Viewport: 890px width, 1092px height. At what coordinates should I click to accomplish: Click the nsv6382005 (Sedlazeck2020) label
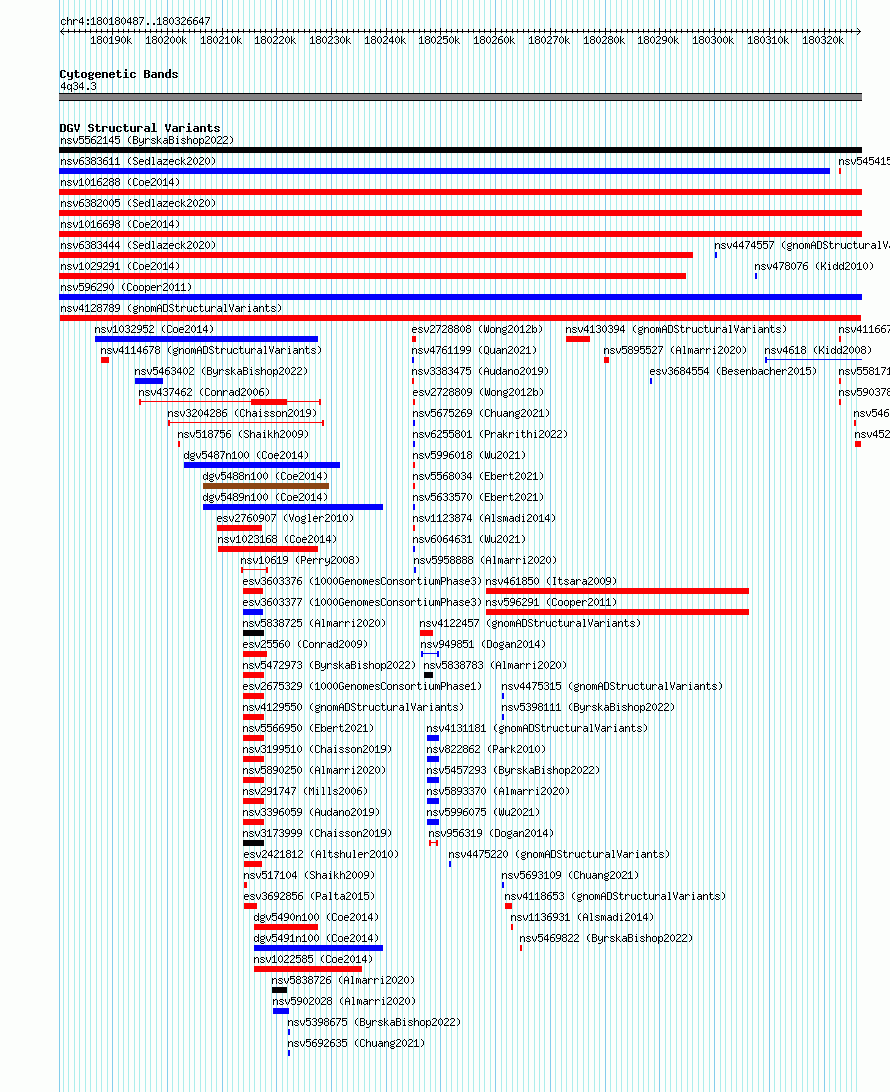138,203
